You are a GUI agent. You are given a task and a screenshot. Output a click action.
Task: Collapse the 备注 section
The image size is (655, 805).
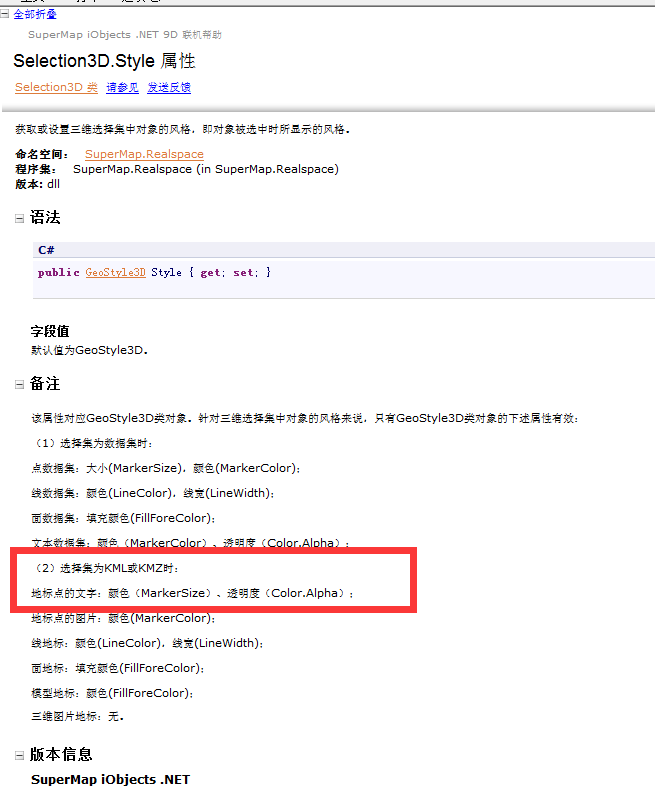[x=20, y=385]
